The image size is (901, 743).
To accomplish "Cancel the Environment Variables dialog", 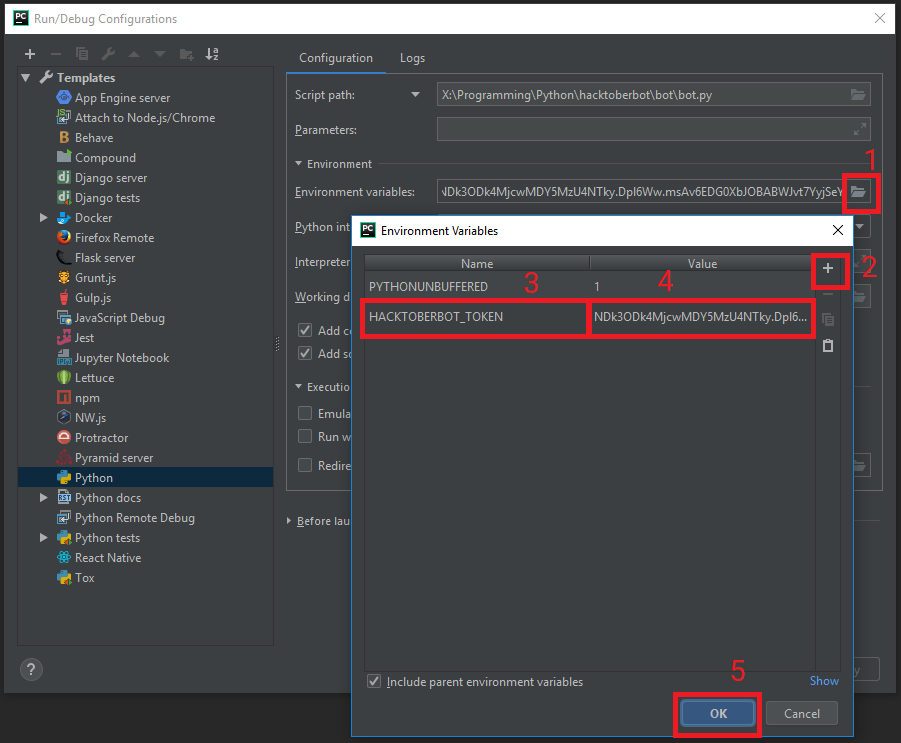I will point(802,714).
